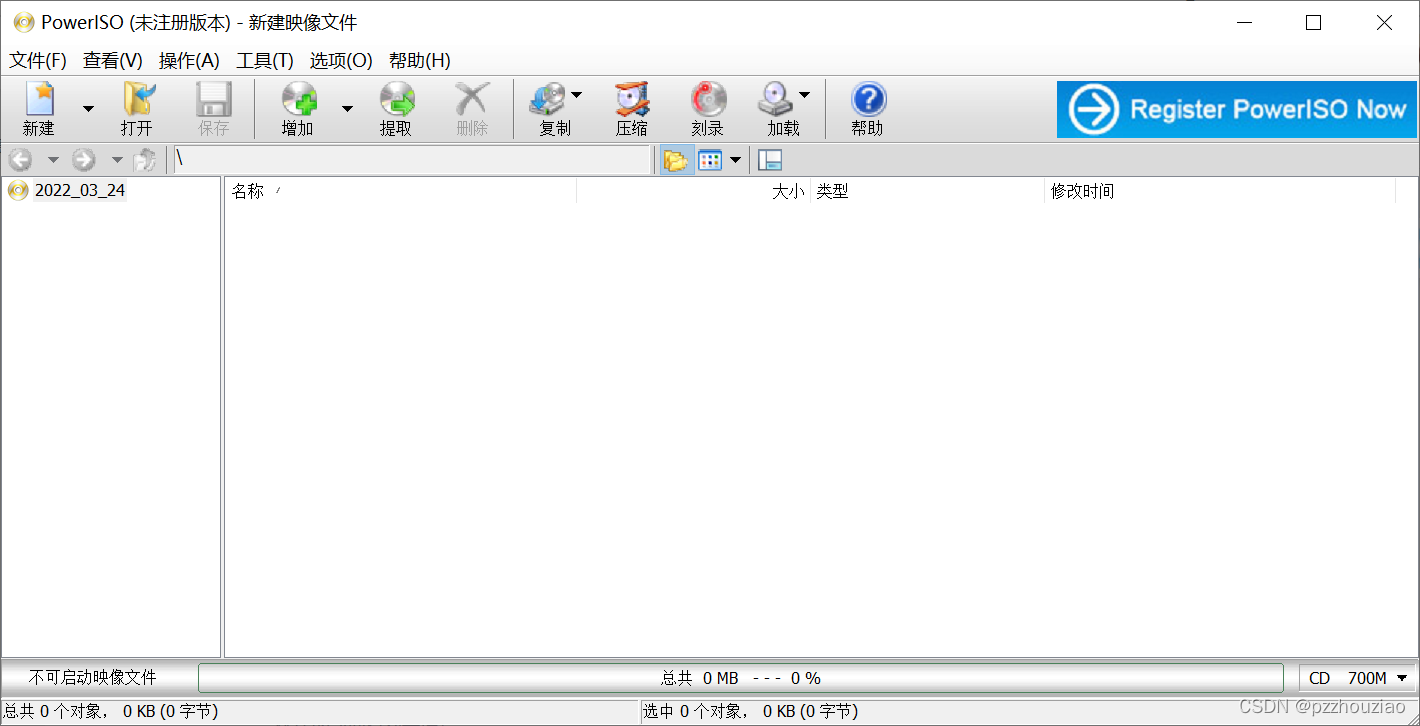Click the Save (保存) floppy icon
The height and width of the screenshot is (726, 1420).
pos(213,100)
